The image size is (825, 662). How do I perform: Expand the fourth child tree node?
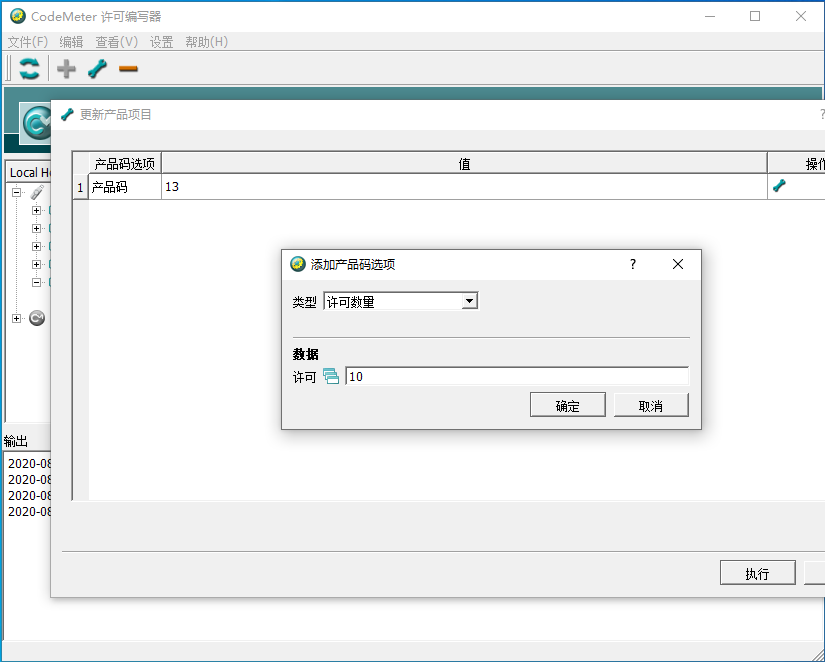pos(36,264)
